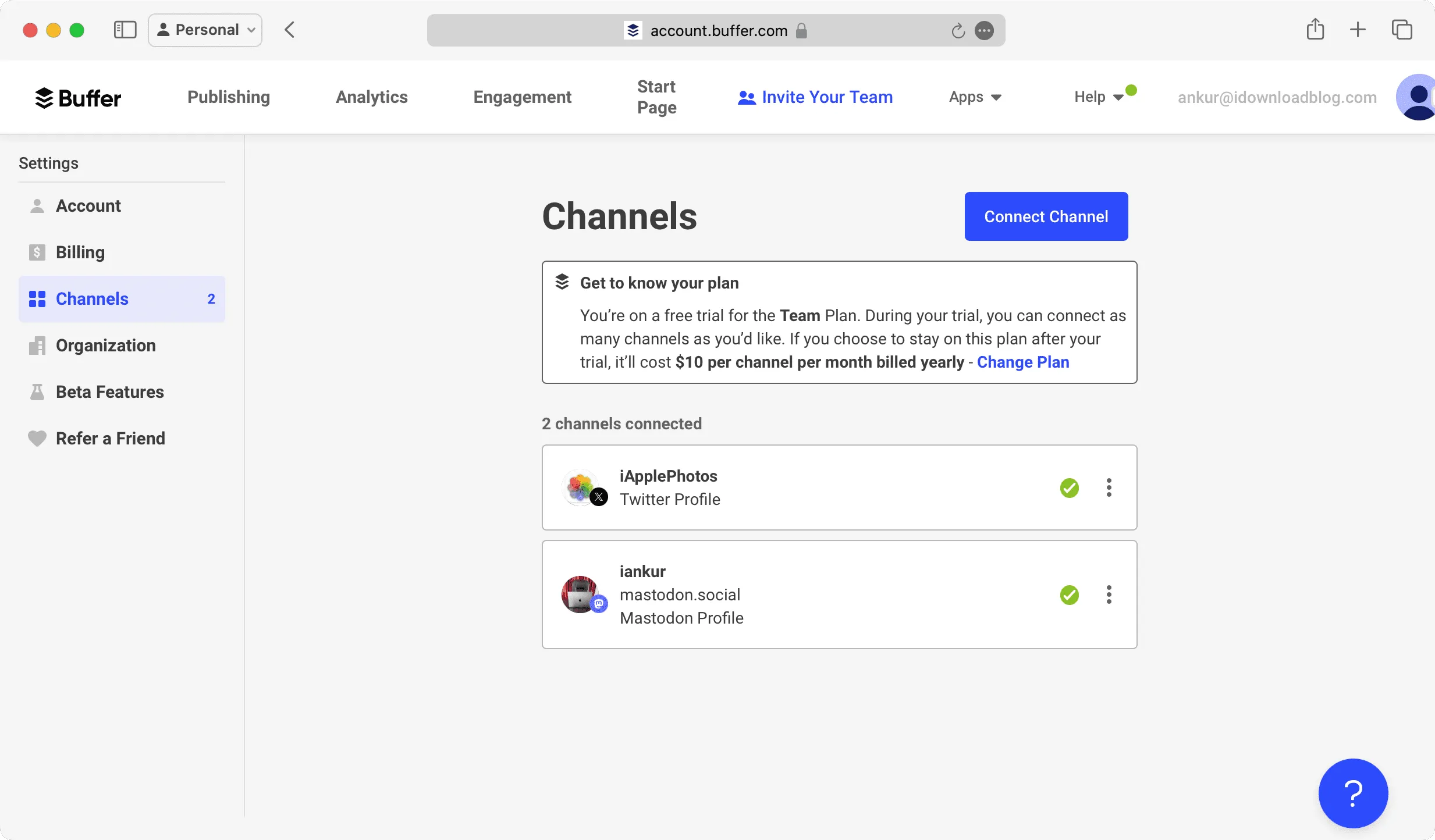1435x840 pixels.
Task: Open a new tab with the plus icon
Action: (x=1358, y=30)
